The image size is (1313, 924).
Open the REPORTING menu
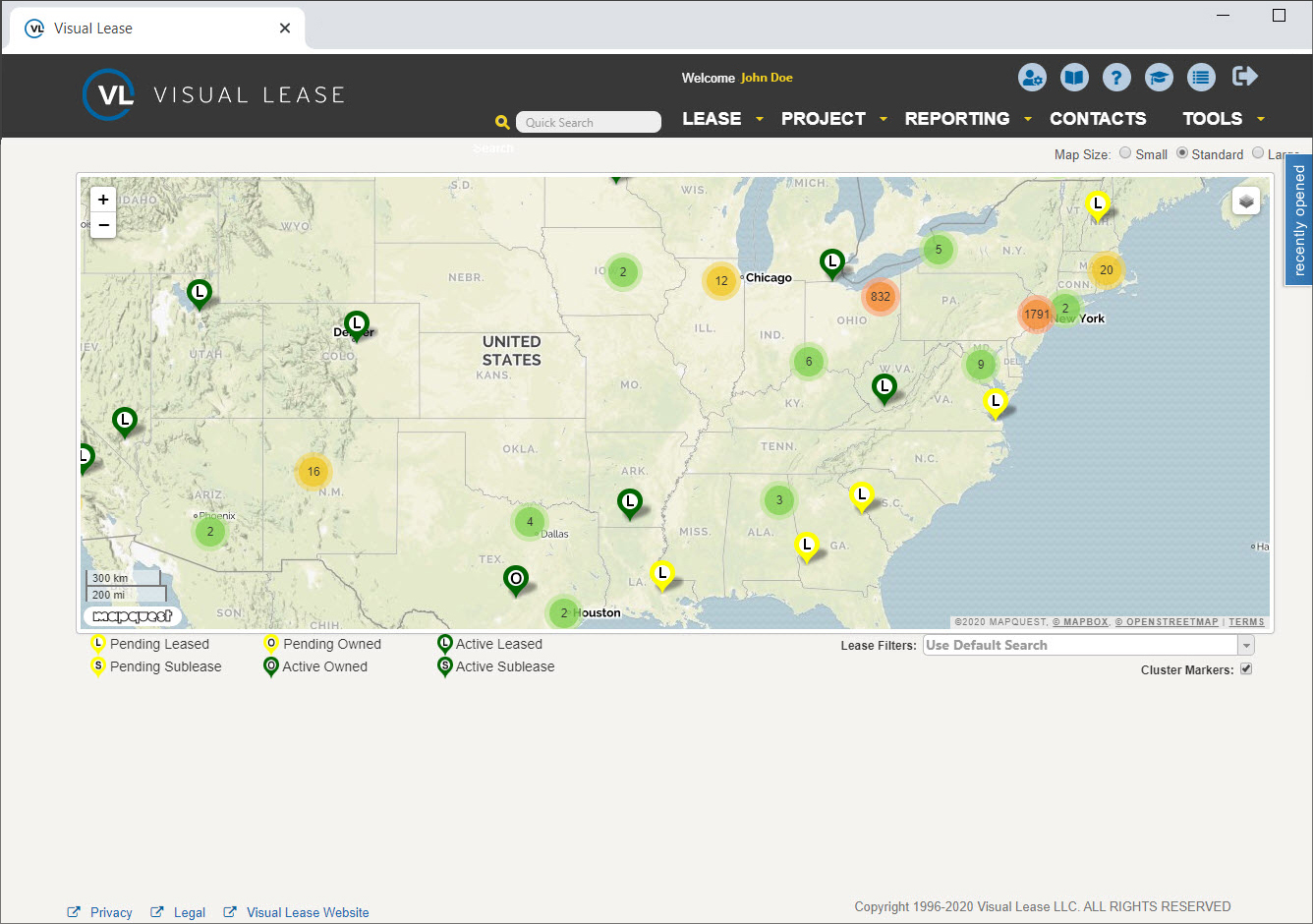(957, 119)
